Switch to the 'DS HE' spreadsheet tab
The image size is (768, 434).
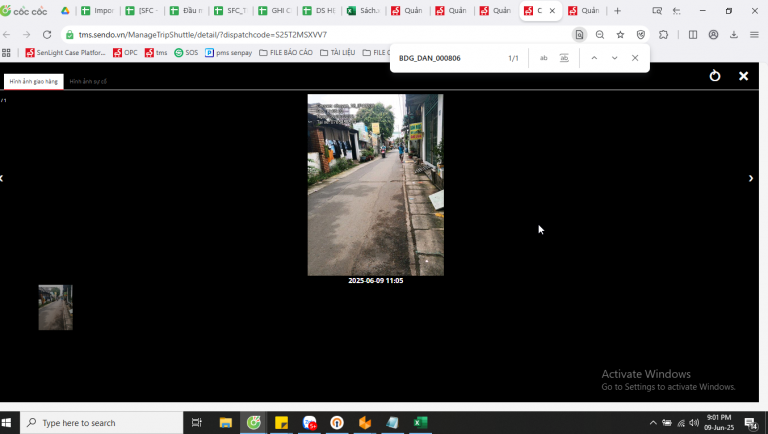point(319,11)
